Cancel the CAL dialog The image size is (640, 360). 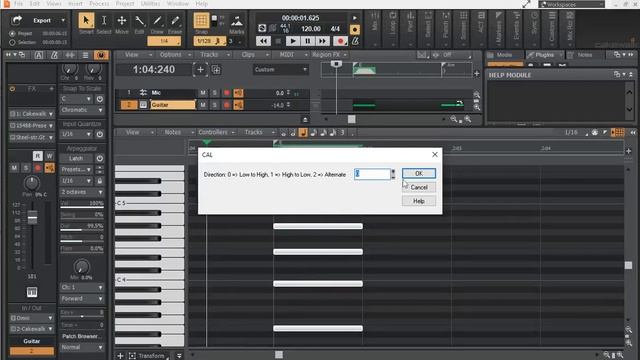[x=418, y=187]
